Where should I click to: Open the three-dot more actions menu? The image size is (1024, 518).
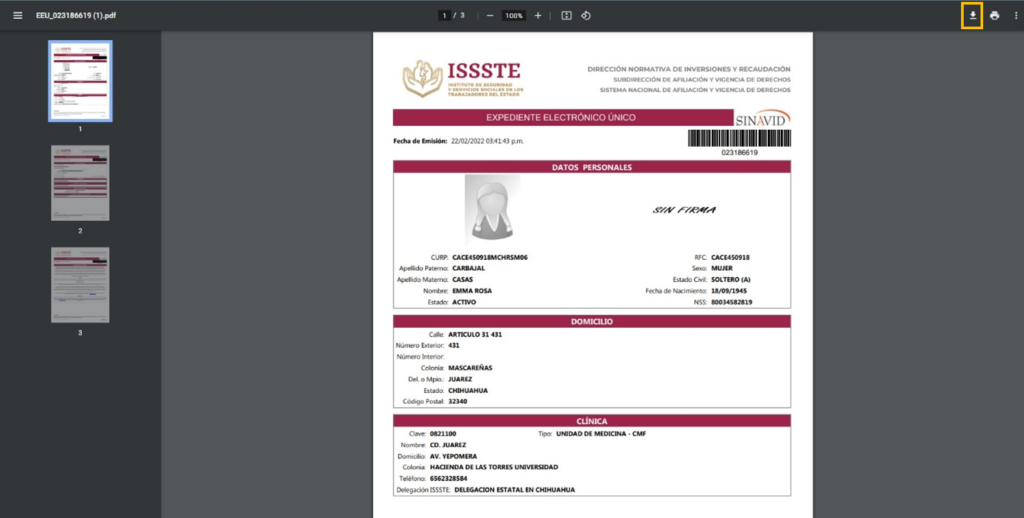(x=1015, y=16)
